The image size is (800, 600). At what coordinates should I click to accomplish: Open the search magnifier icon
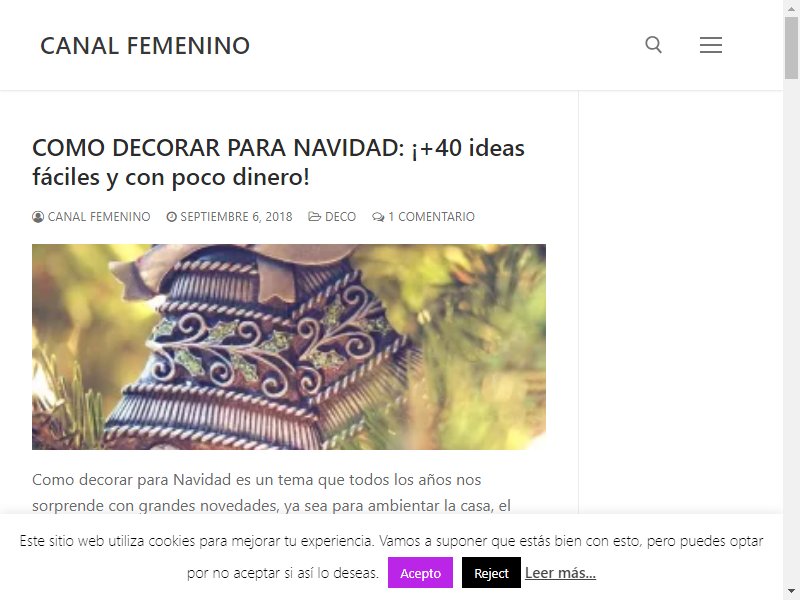(653, 45)
